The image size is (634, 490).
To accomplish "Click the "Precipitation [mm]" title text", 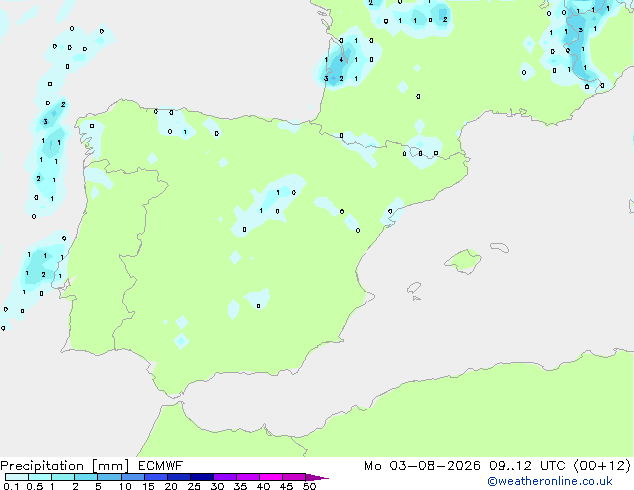I will pyautogui.click(x=64, y=466).
